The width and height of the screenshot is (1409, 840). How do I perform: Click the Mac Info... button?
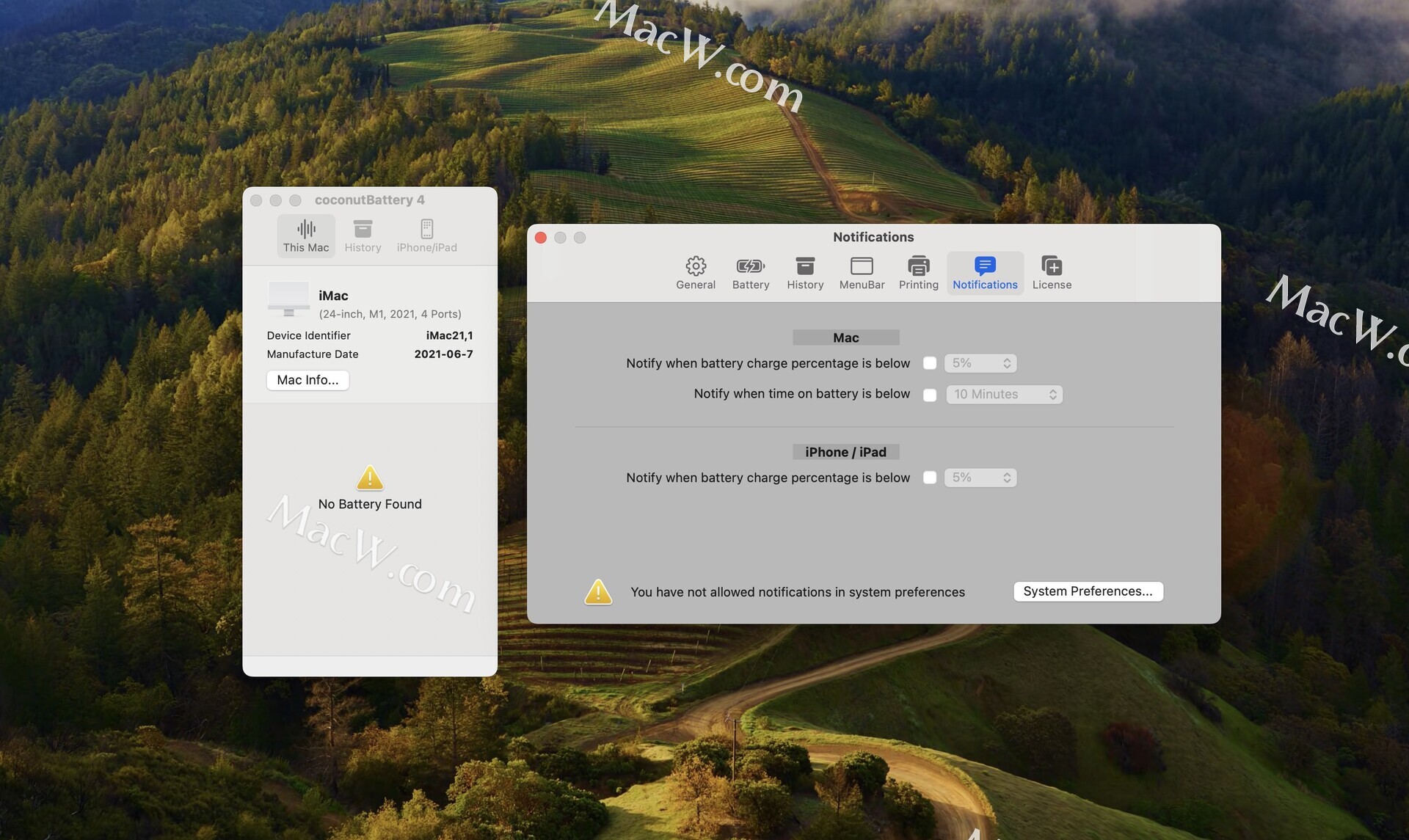307,380
